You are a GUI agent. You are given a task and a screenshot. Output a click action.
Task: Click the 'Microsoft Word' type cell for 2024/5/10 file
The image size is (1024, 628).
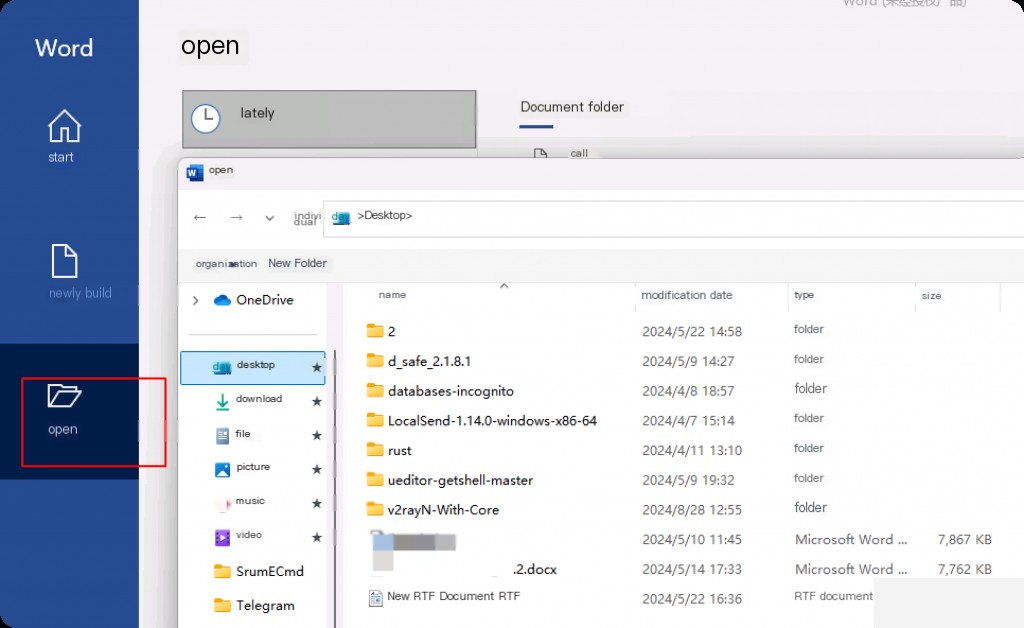pos(851,540)
